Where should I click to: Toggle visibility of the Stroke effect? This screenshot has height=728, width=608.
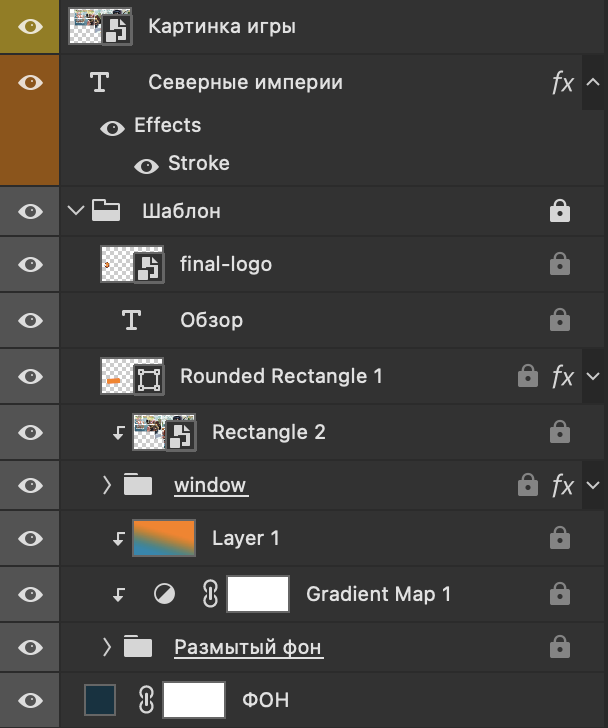click(x=147, y=165)
